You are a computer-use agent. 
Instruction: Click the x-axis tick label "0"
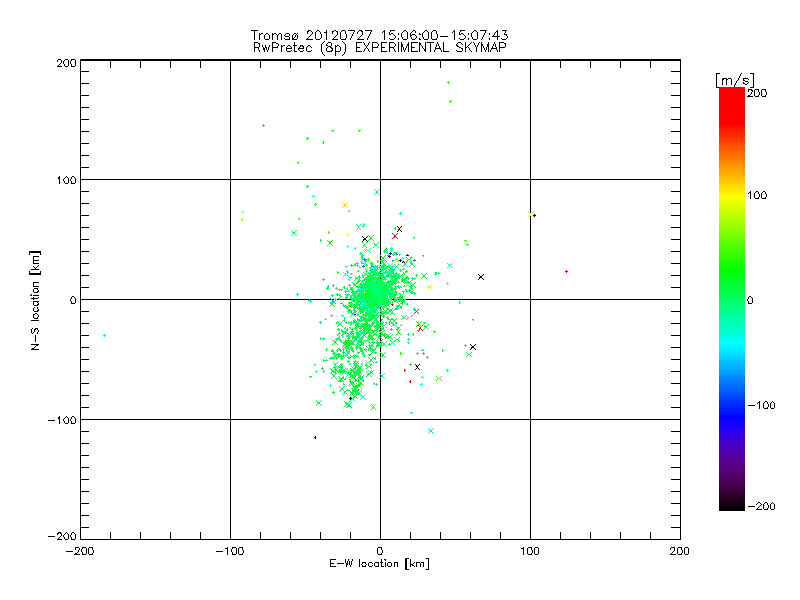(380, 551)
